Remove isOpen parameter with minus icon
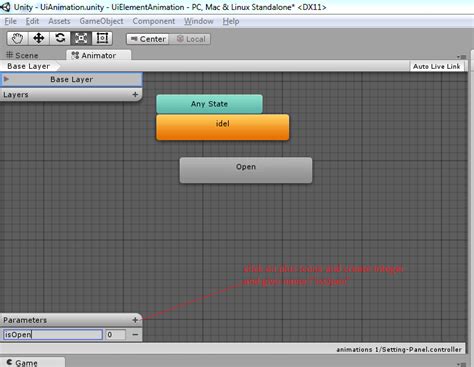The image size is (474, 367). [x=135, y=334]
